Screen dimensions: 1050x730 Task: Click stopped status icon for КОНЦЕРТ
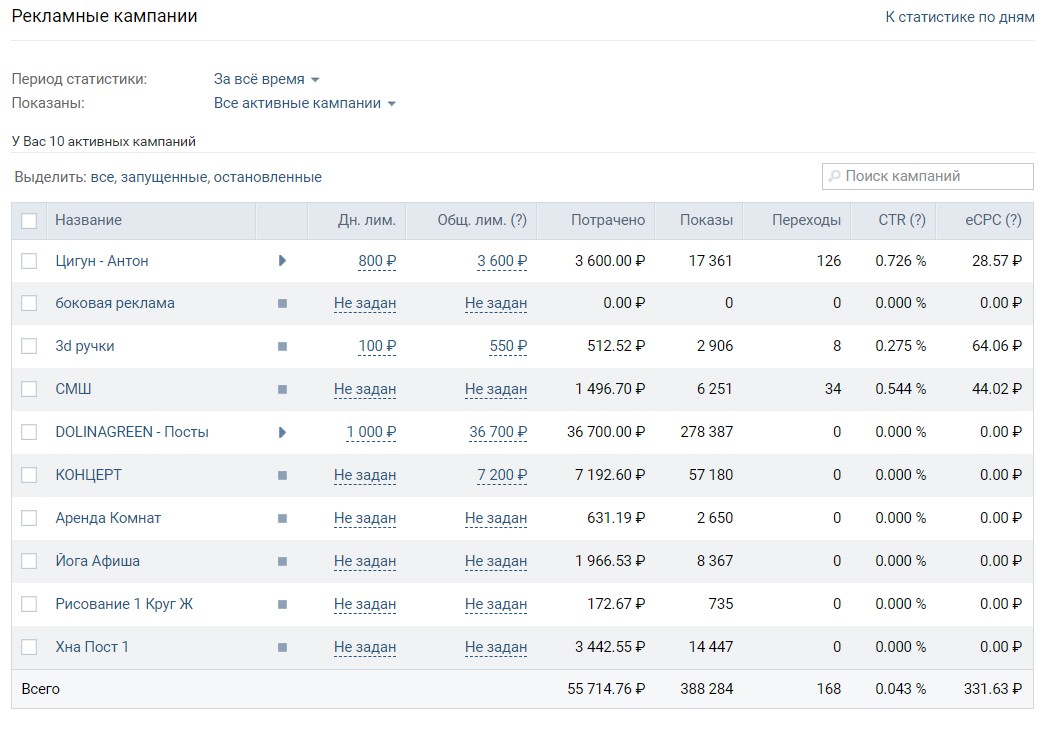pos(282,476)
